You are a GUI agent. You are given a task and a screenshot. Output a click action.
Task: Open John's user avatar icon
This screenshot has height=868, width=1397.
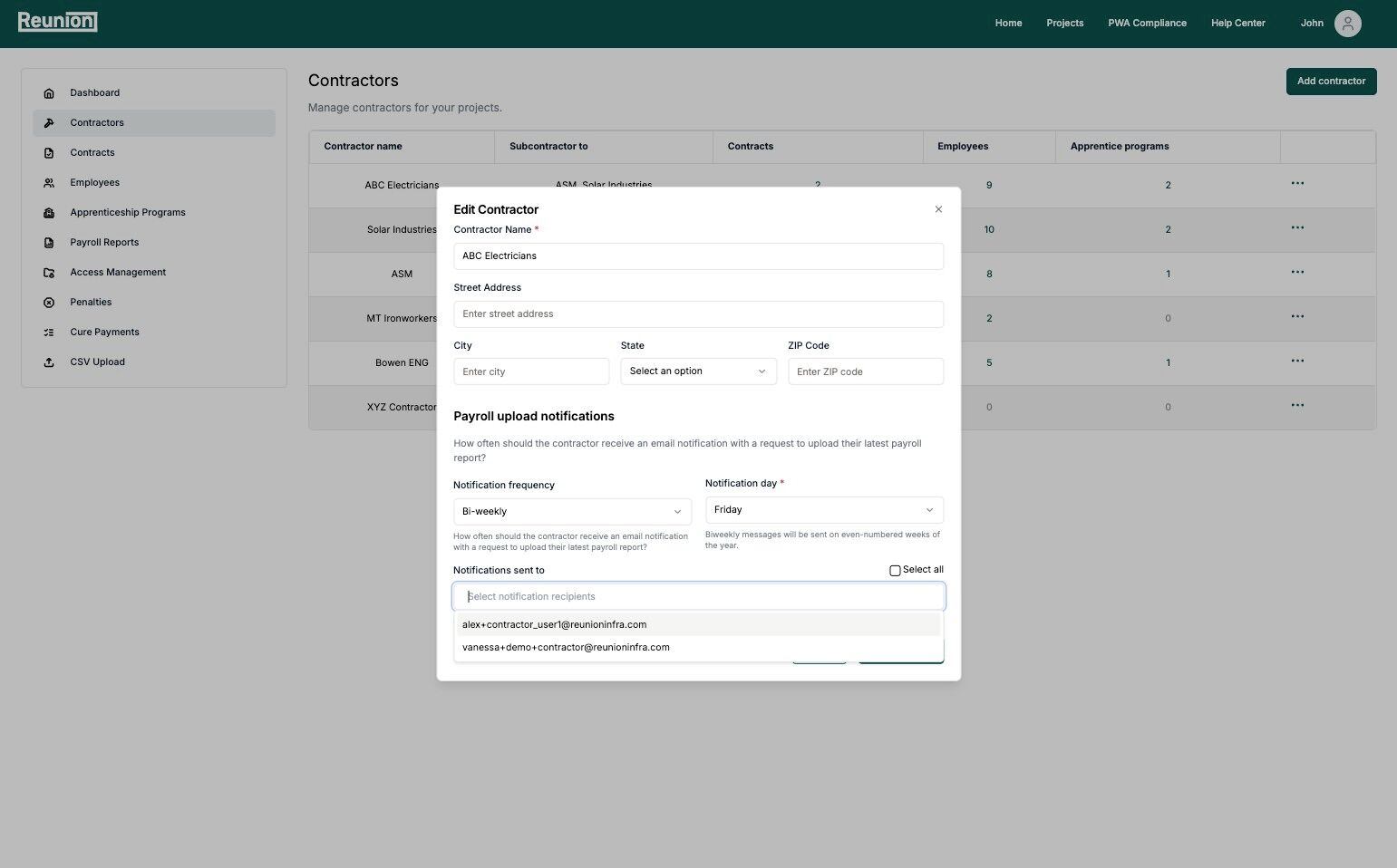1347,24
